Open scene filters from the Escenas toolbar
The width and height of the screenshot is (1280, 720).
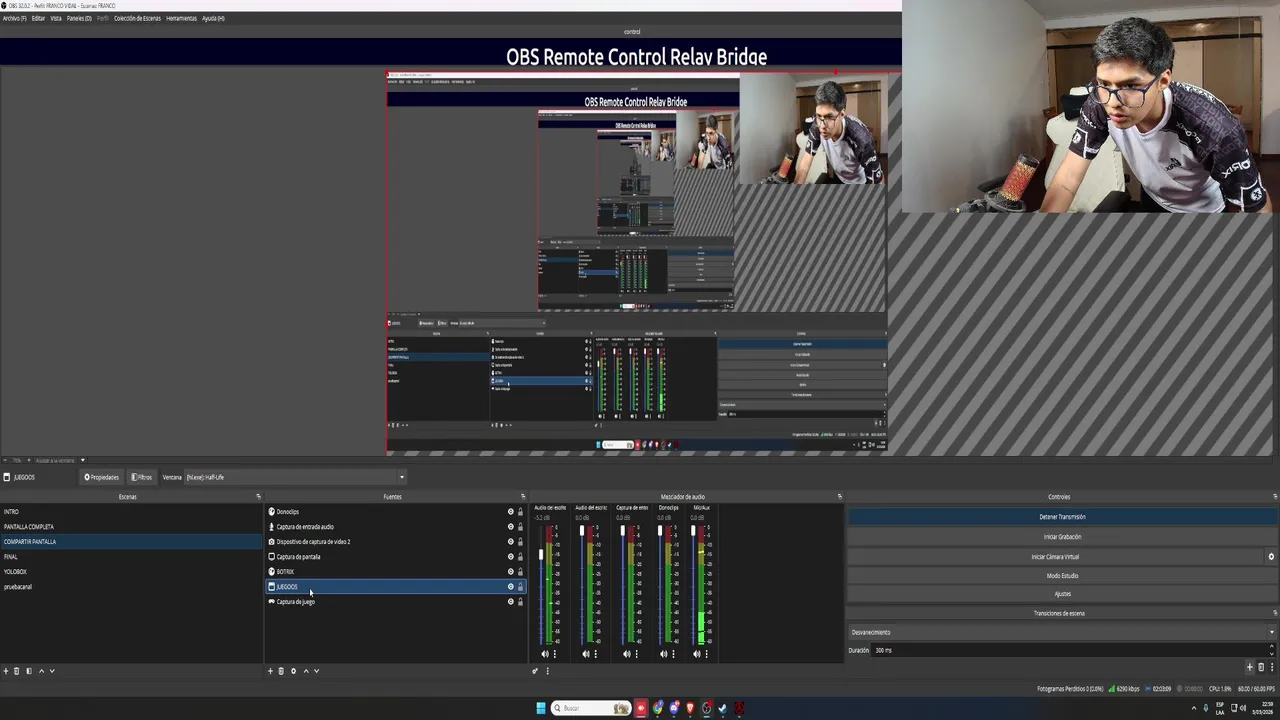coord(28,671)
